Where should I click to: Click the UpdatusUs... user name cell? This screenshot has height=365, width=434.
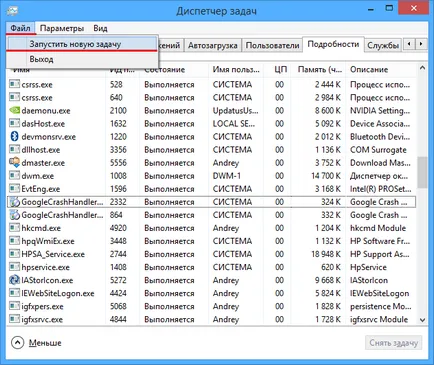point(235,110)
